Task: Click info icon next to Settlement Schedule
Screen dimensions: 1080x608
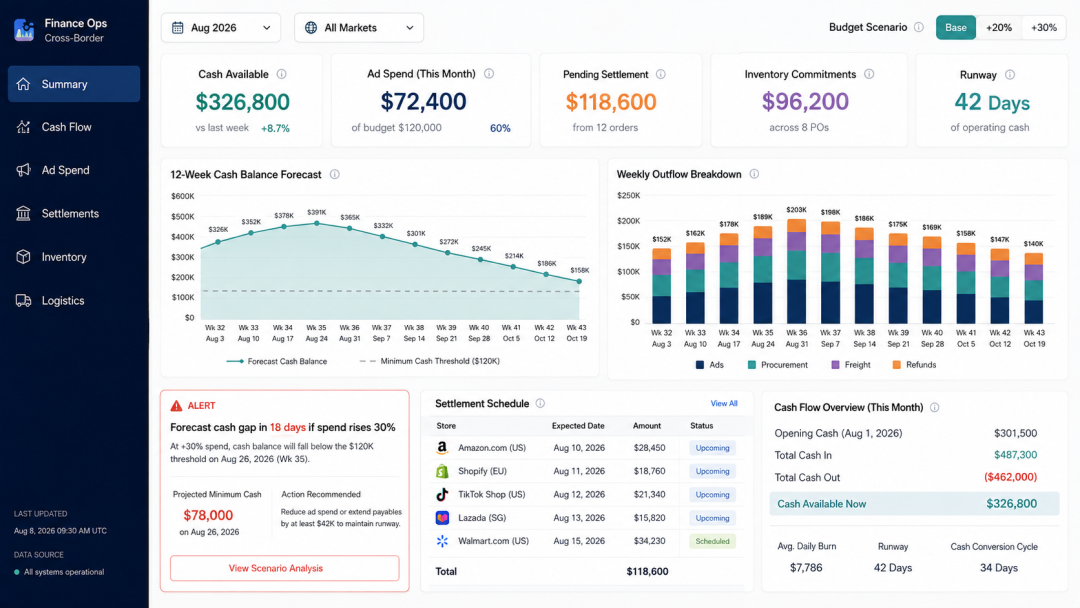Action: pyautogui.click(x=541, y=403)
